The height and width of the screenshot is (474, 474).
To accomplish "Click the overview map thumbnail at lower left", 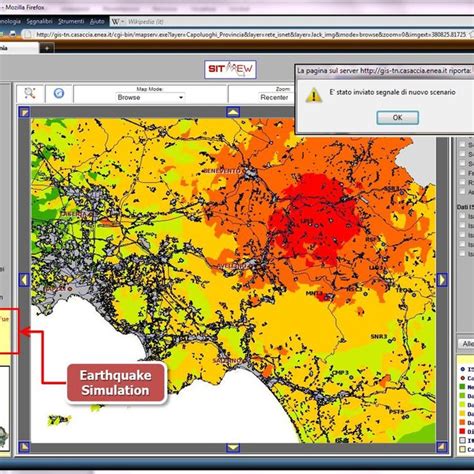I will (x=4, y=408).
